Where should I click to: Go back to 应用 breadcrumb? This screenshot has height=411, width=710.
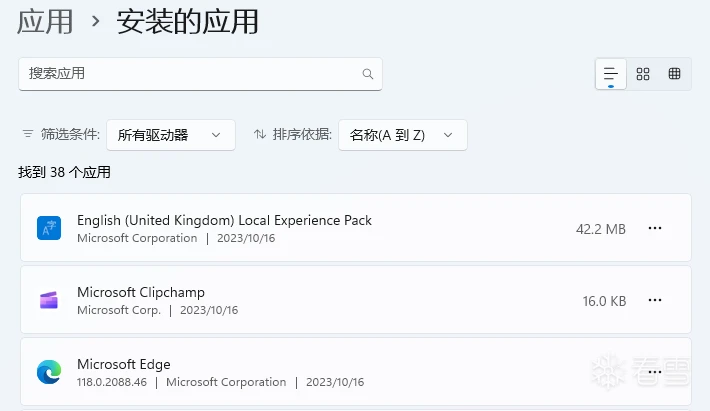[x=45, y=22]
